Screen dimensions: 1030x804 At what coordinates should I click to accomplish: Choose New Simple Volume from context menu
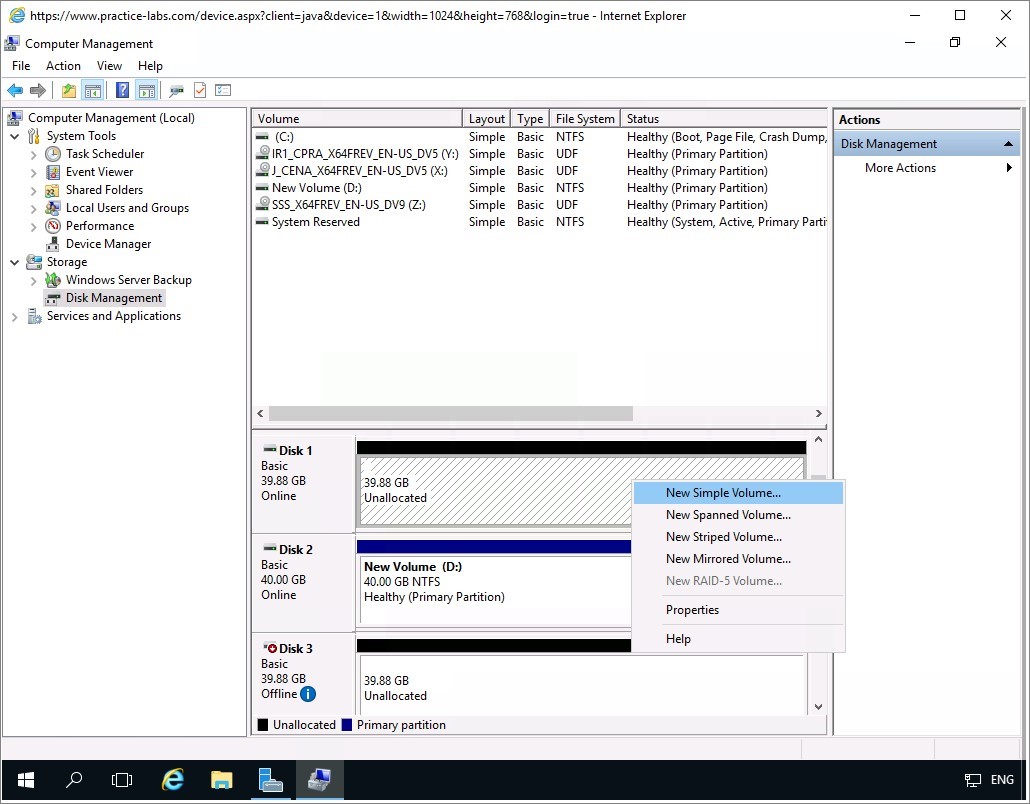coord(723,493)
